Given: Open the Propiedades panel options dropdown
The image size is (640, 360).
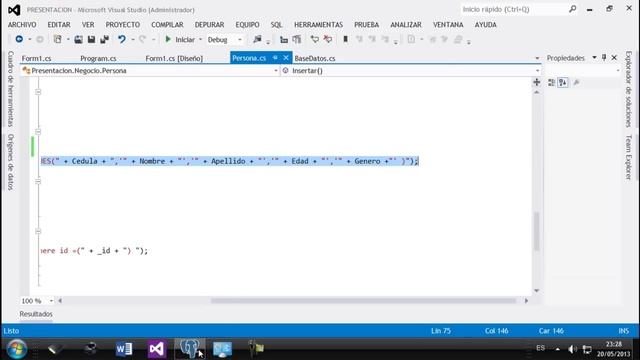Looking at the screenshot, I should click(594, 58).
